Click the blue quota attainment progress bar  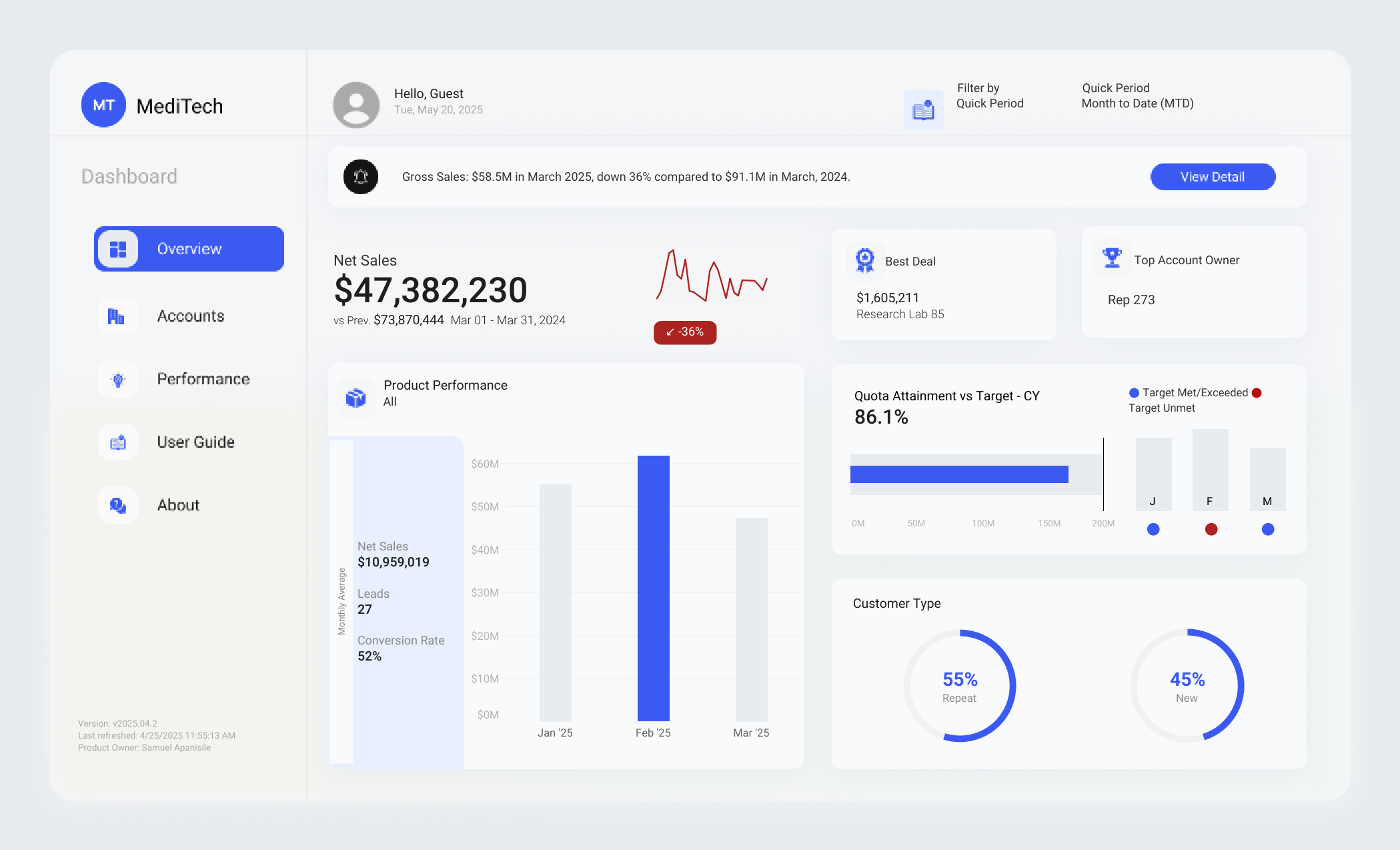(x=959, y=474)
